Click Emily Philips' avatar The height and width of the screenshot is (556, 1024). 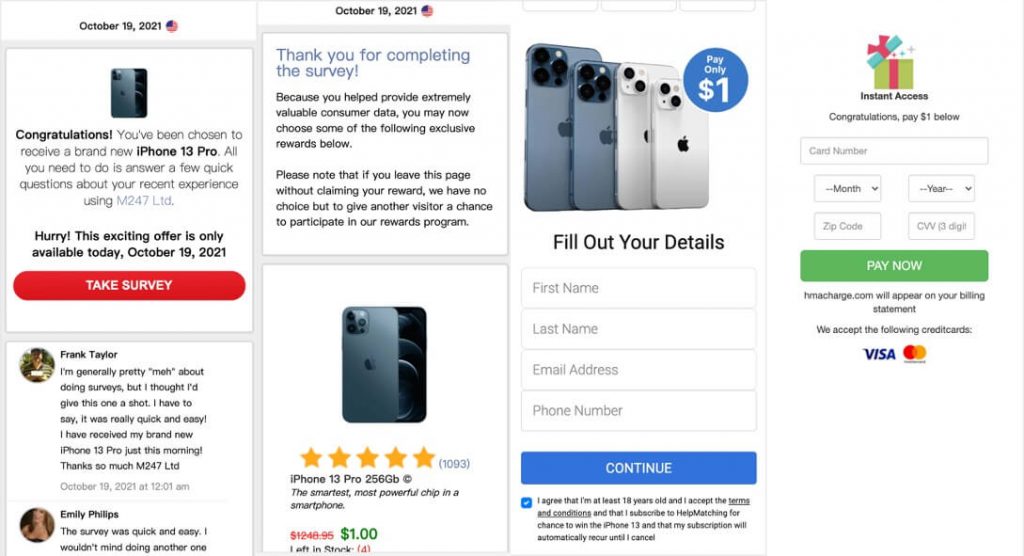pyautogui.click(x=37, y=525)
